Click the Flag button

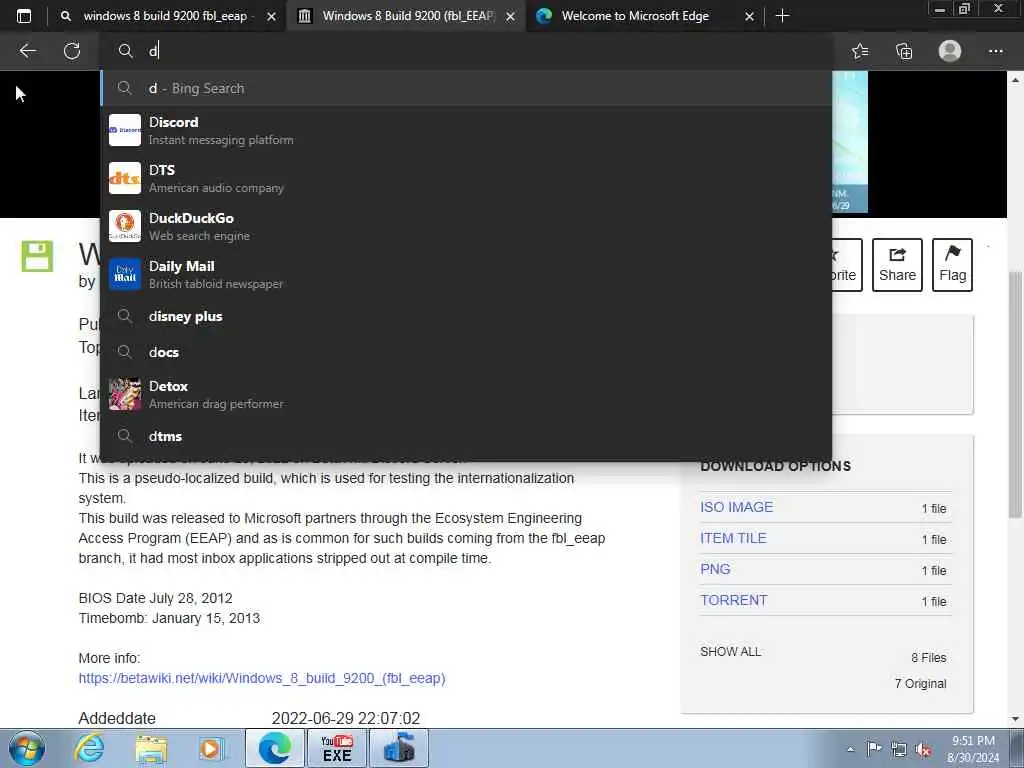[952, 264]
